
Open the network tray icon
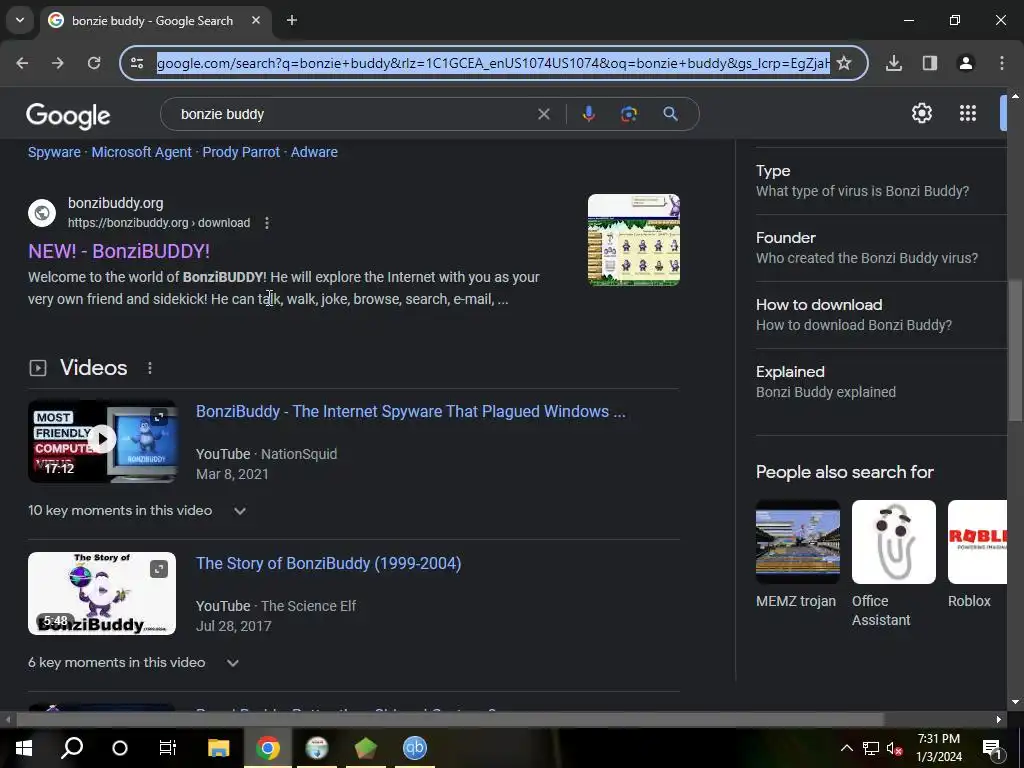coord(871,748)
